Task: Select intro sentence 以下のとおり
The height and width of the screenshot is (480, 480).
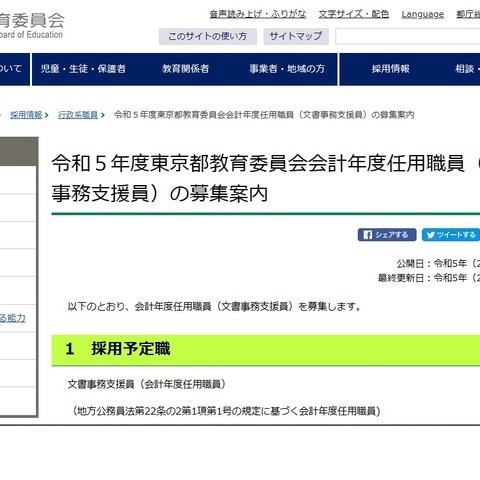Action: (214, 306)
